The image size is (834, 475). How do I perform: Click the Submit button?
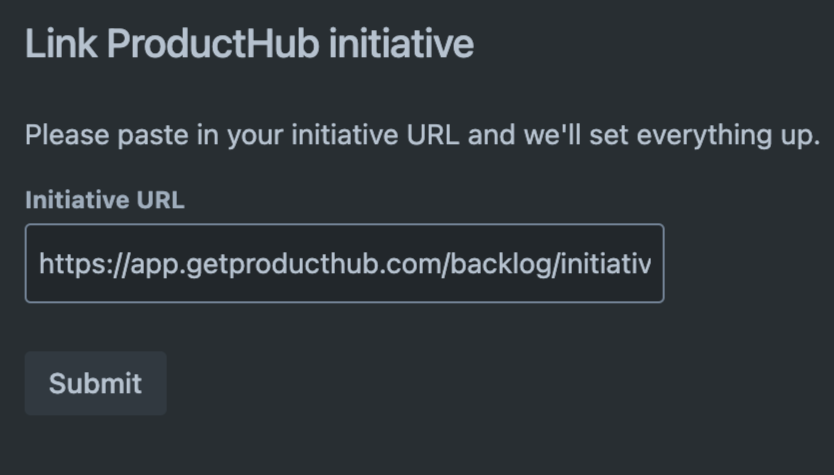coord(95,383)
